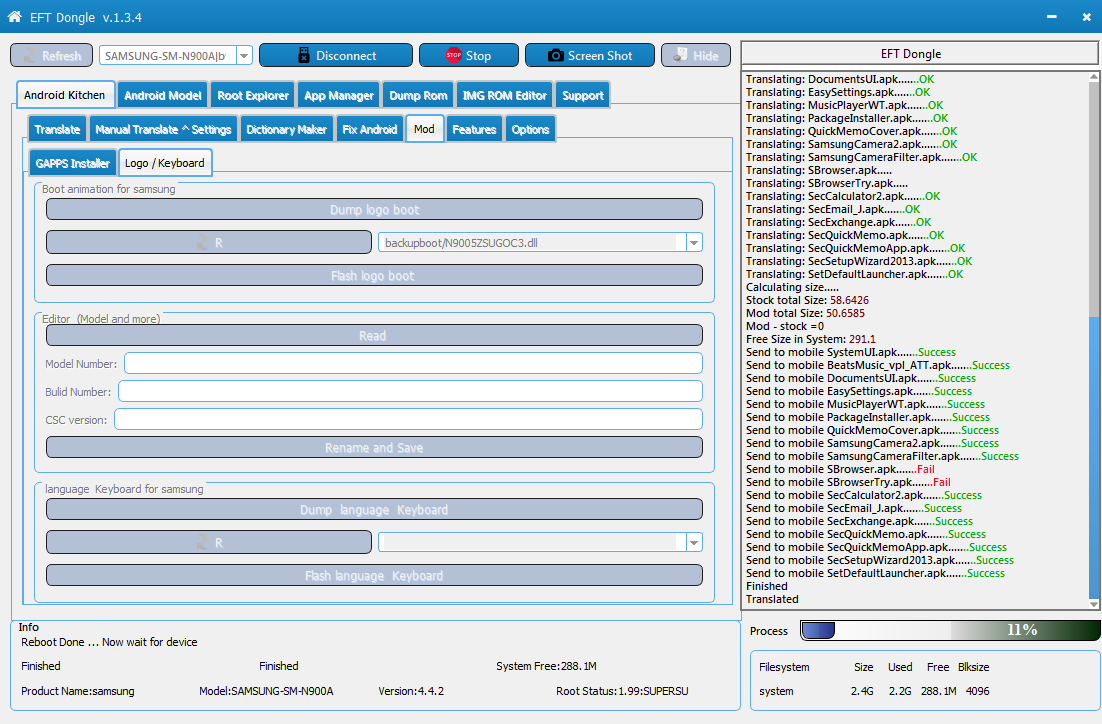Click the Disconnect USB icon button
Viewport: 1102px width, 724px height.
pos(304,56)
